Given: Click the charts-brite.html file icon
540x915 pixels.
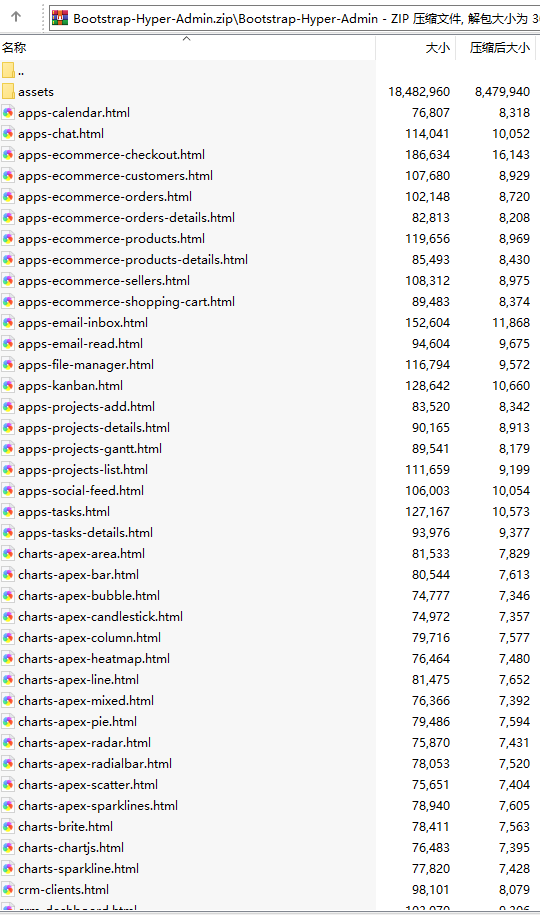Looking at the screenshot, I should [x=8, y=827].
